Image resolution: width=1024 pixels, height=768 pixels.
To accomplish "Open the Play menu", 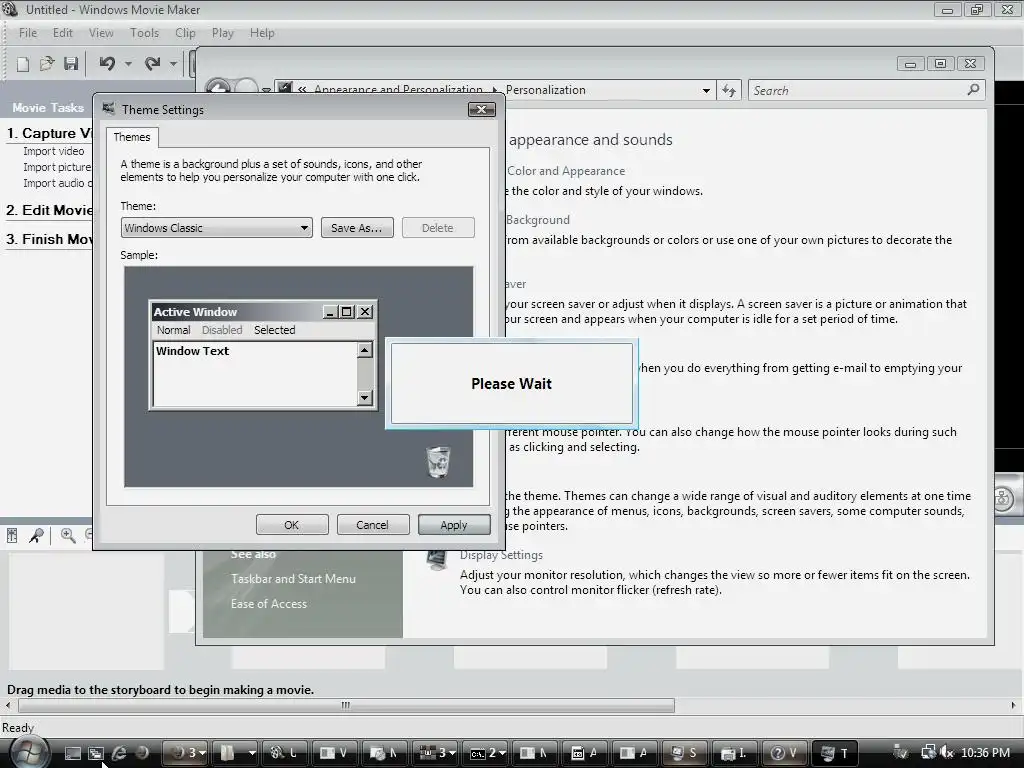I will (x=223, y=33).
